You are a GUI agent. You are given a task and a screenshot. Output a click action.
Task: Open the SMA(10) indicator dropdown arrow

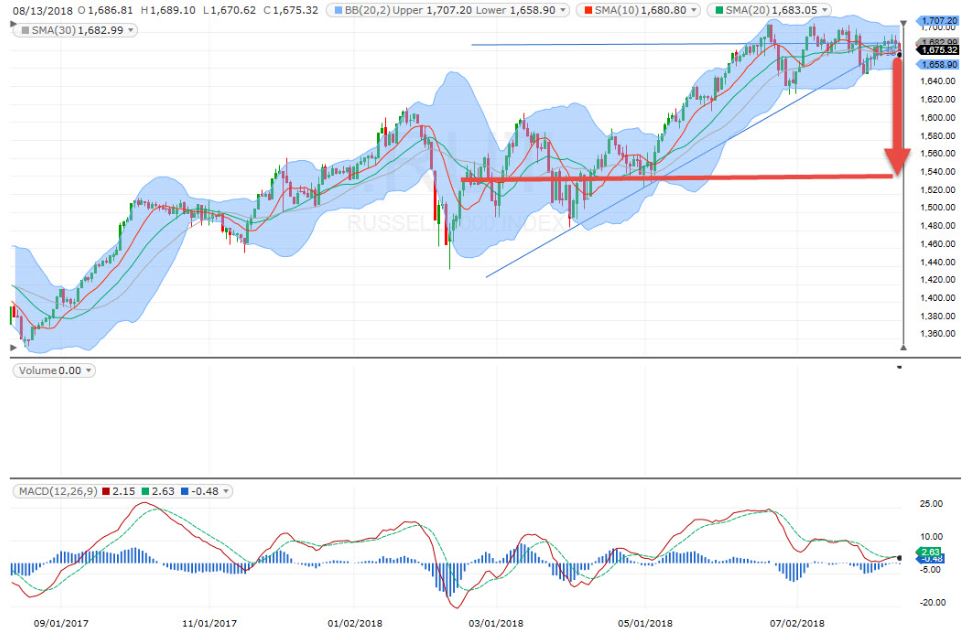(x=694, y=11)
